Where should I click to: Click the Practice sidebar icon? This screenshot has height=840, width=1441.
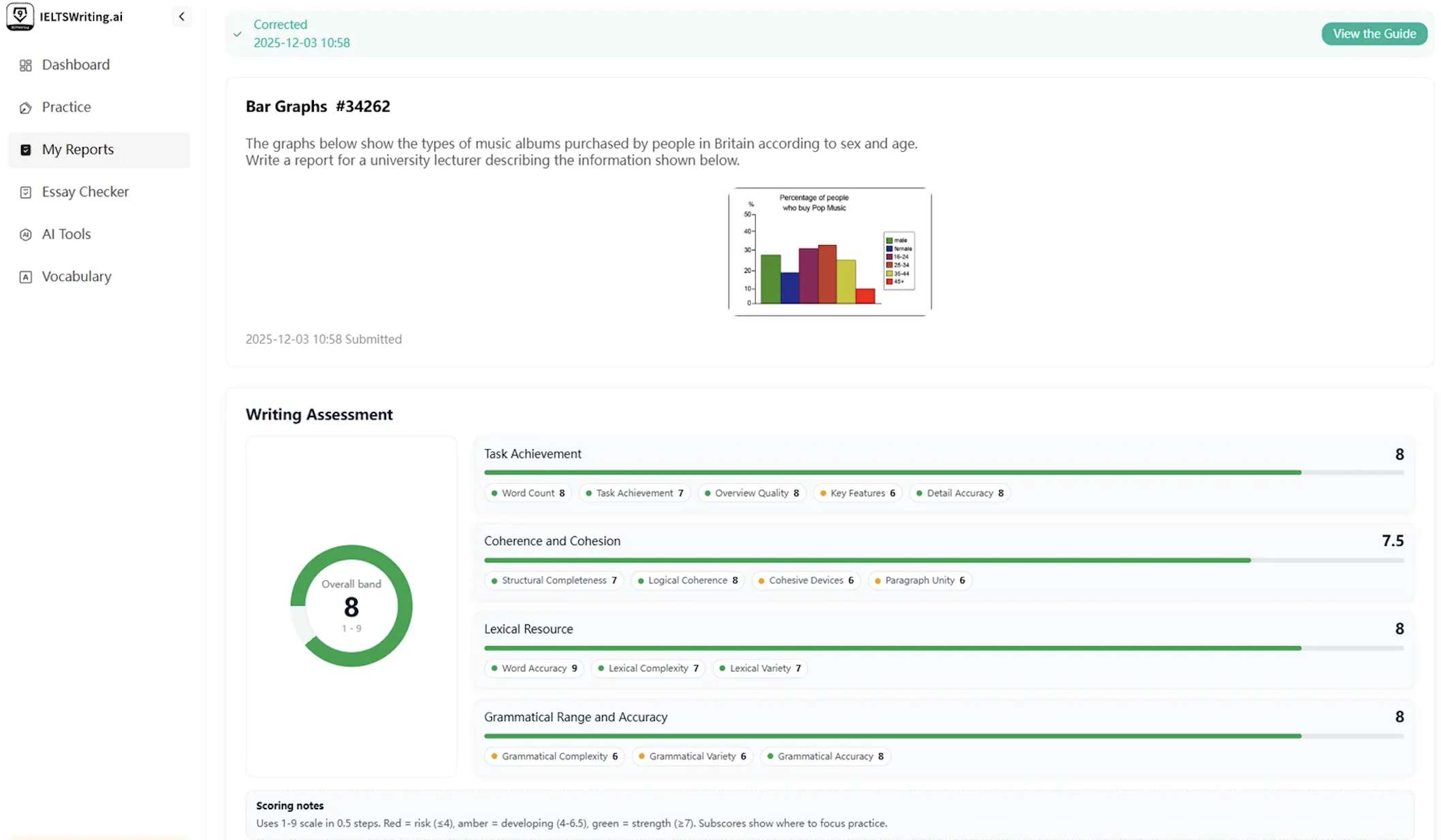[25, 108]
